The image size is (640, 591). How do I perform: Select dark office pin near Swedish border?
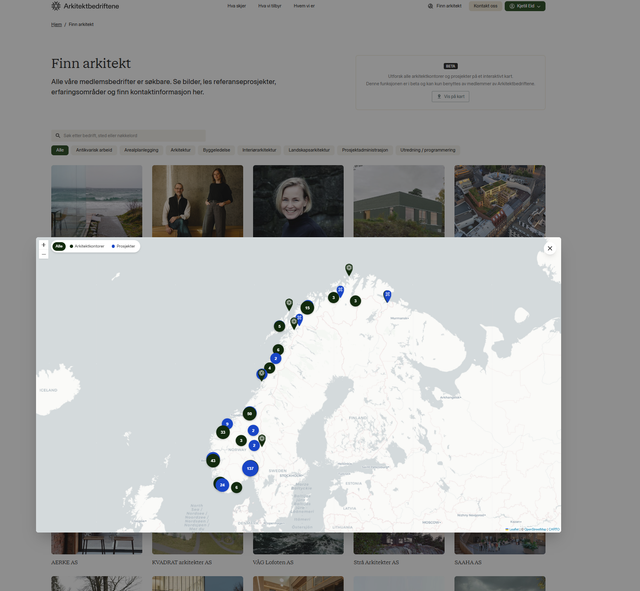pyautogui.click(x=262, y=440)
